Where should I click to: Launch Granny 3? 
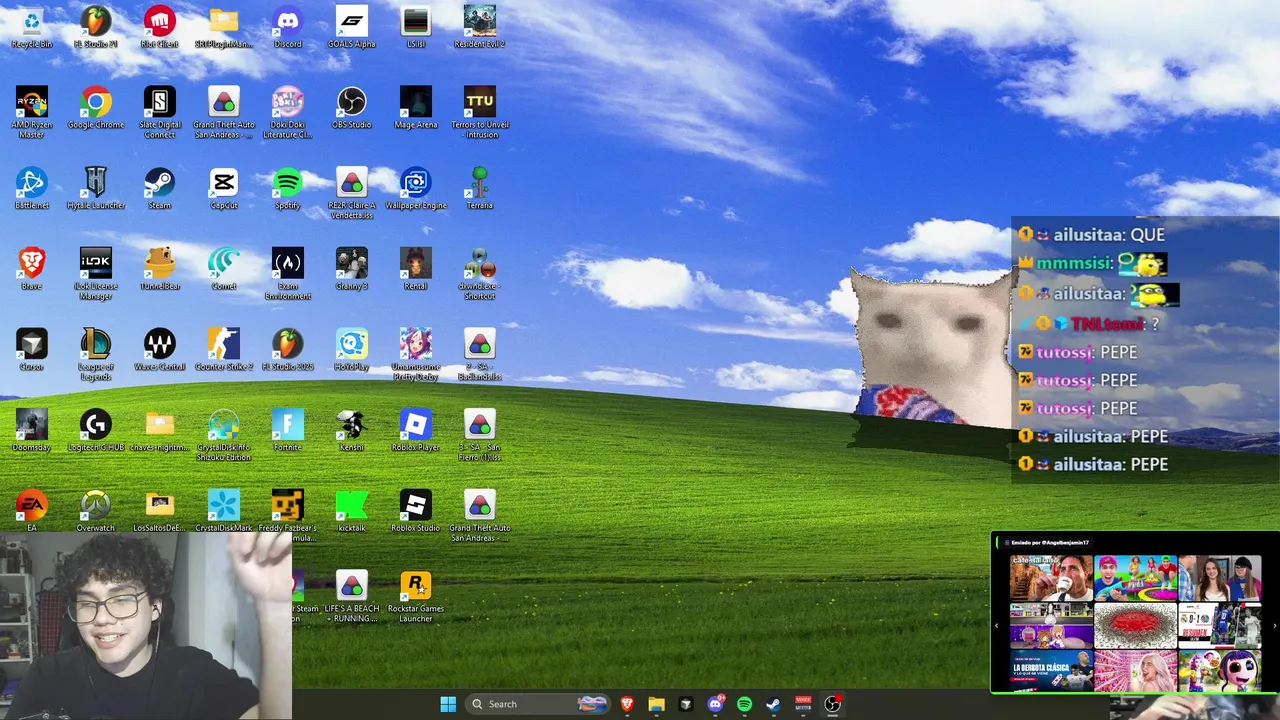tap(351, 269)
